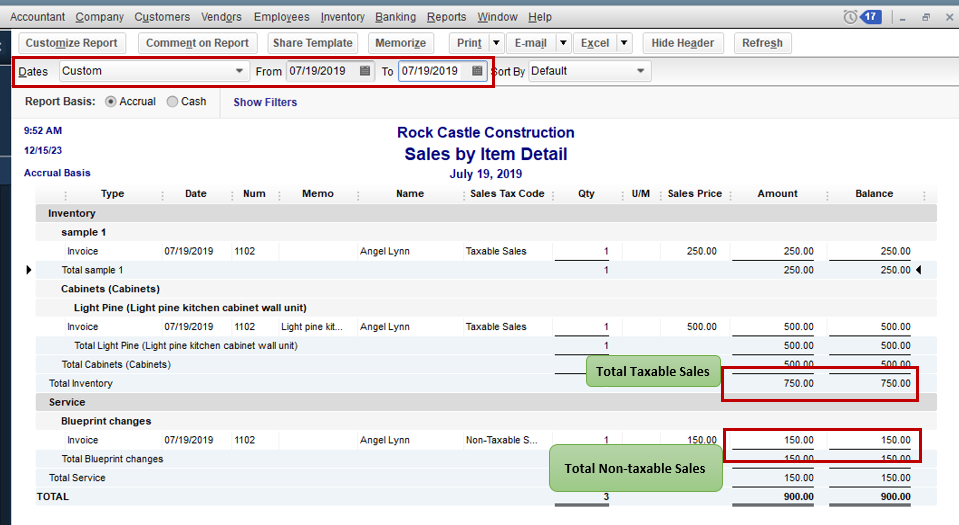Click the TOTAL amount 900.00
The width and height of the screenshot is (959, 525).
tap(799, 497)
